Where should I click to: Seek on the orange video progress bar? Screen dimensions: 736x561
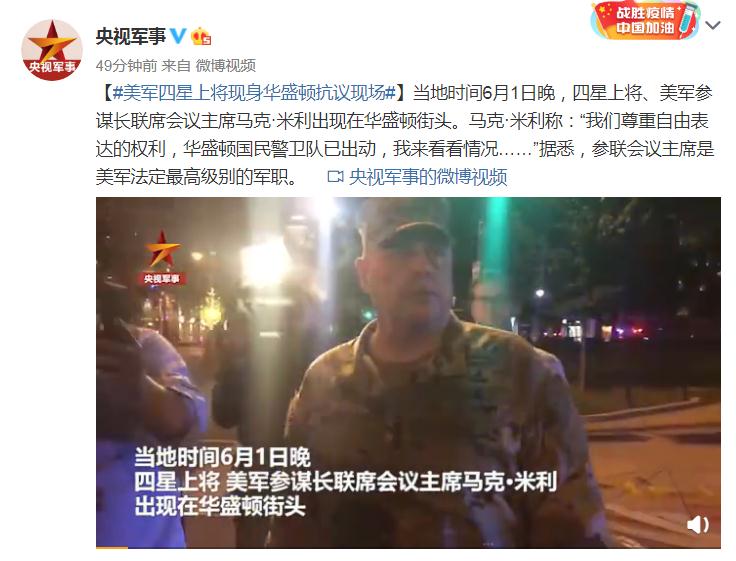[112, 547]
